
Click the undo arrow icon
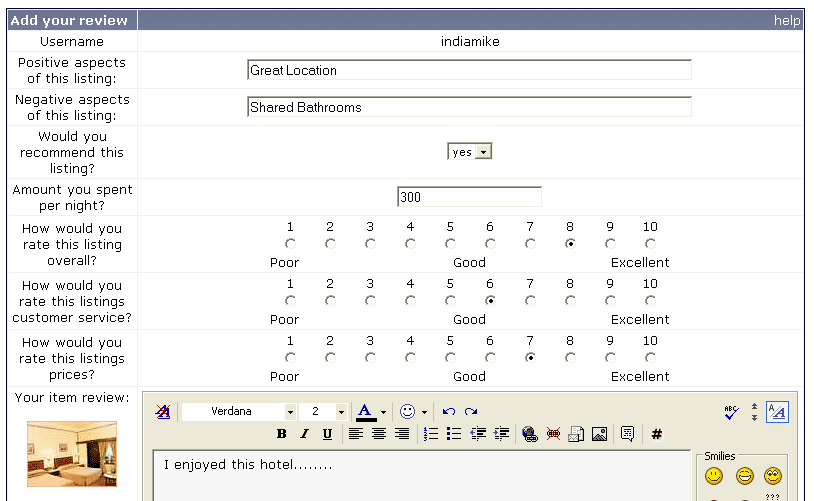(x=449, y=411)
